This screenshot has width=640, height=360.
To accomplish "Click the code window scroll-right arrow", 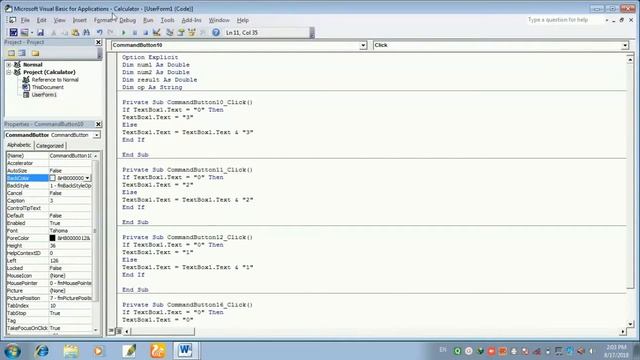I will (623, 331).
